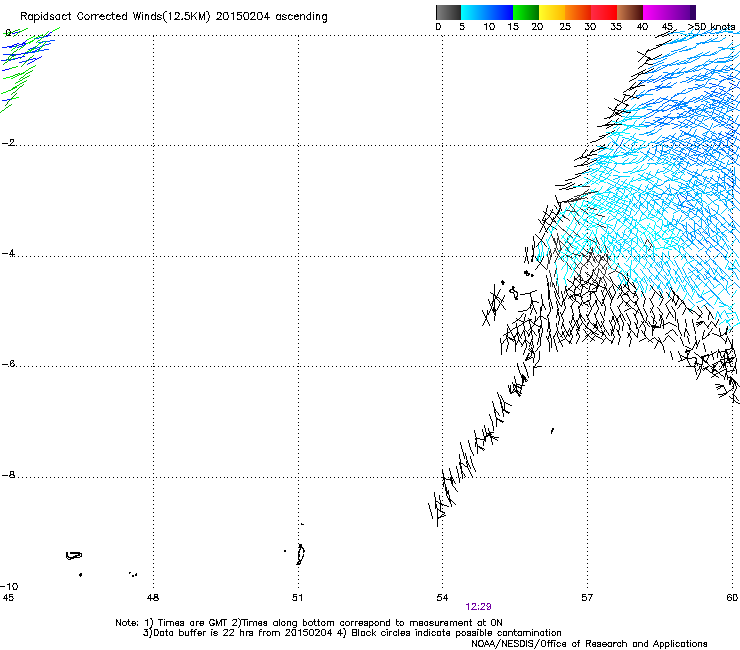Screen dimensions: 740x650
Task: Click the legend tick label '40'
Action: point(642,27)
